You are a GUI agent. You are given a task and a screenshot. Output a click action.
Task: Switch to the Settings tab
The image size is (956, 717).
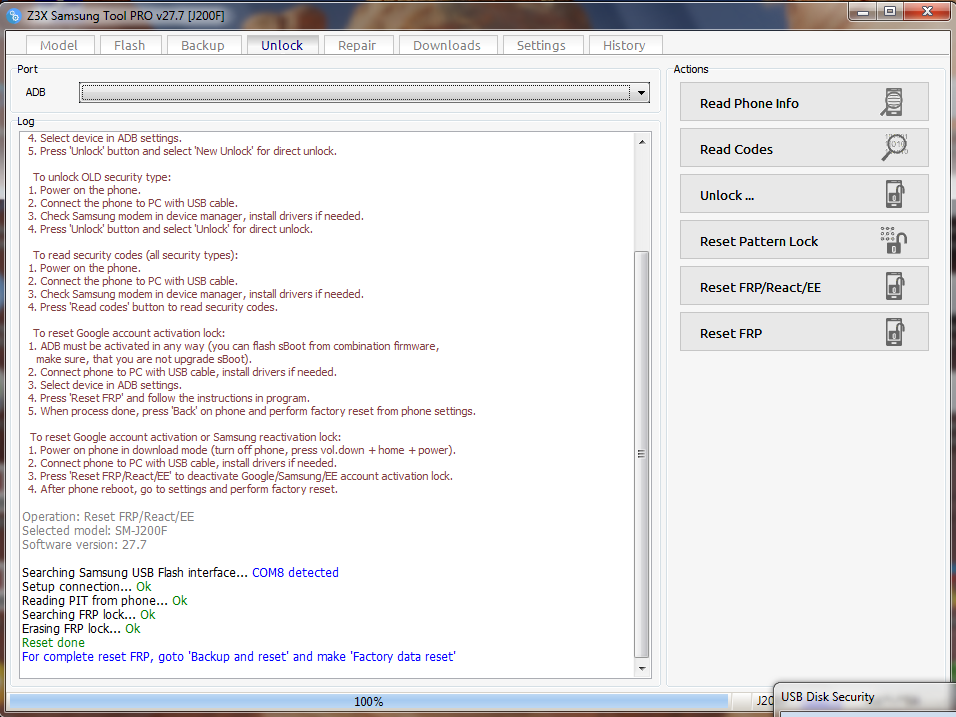[541, 45]
